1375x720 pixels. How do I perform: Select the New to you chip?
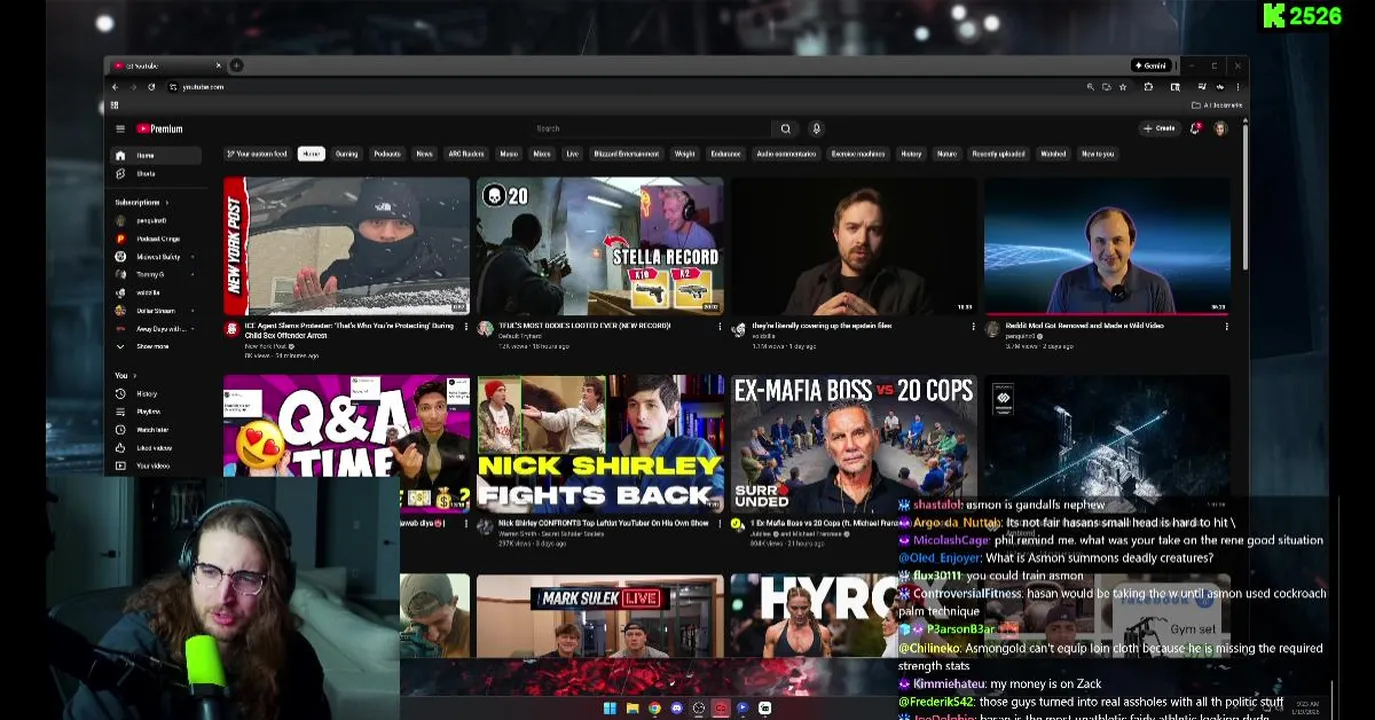1097,154
